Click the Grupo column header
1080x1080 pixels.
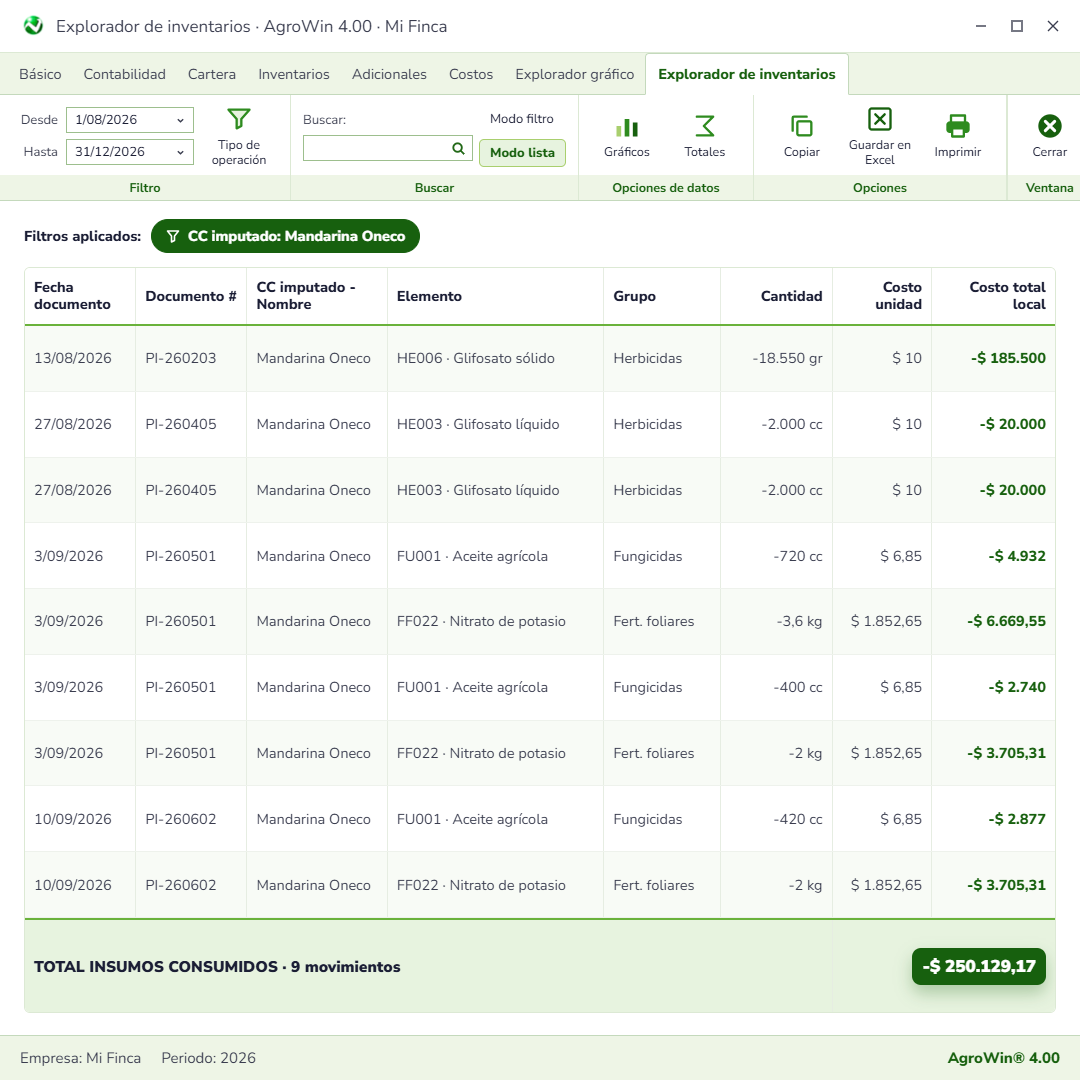tap(662, 296)
